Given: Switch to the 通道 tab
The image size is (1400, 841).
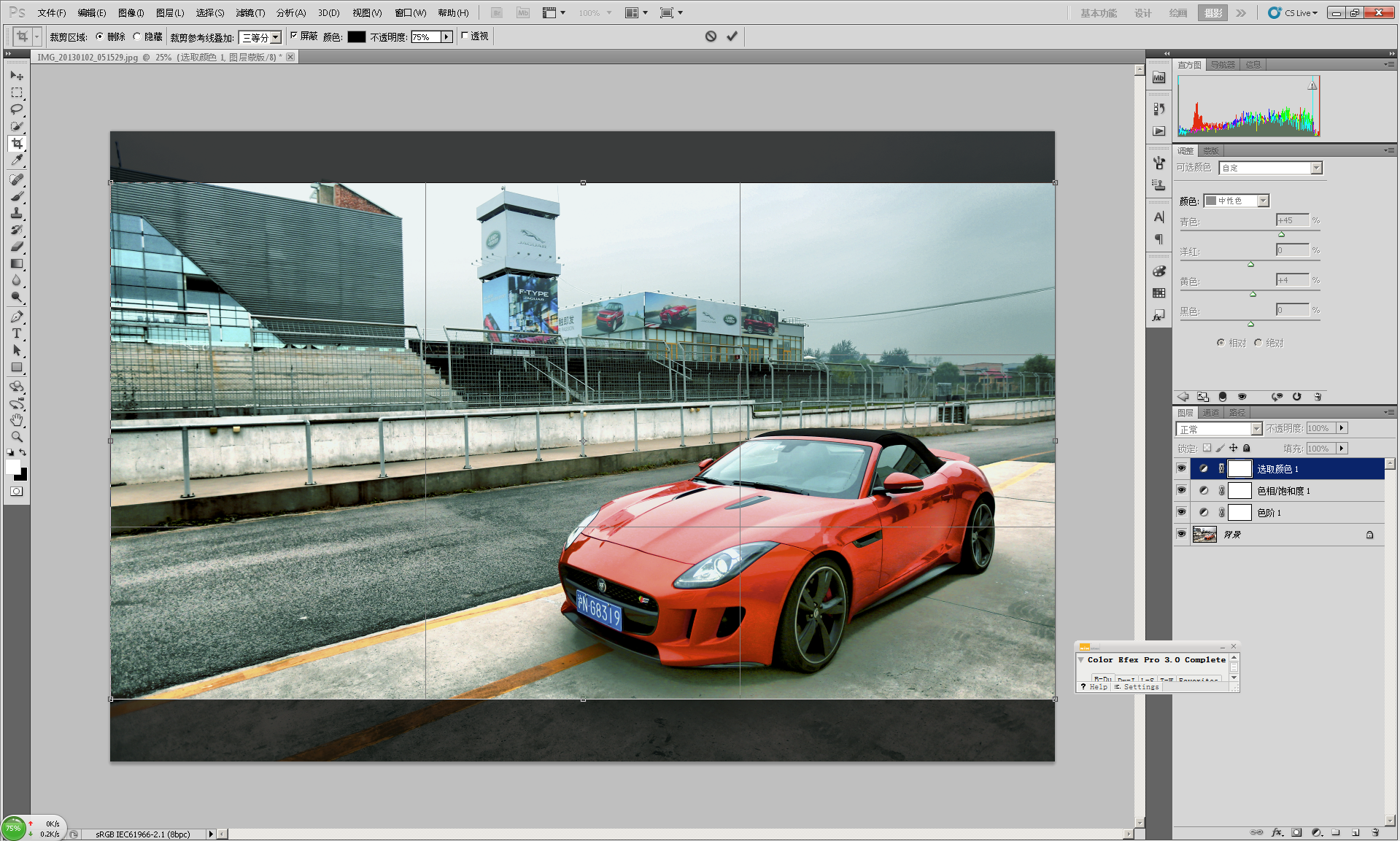Looking at the screenshot, I should [x=1211, y=413].
